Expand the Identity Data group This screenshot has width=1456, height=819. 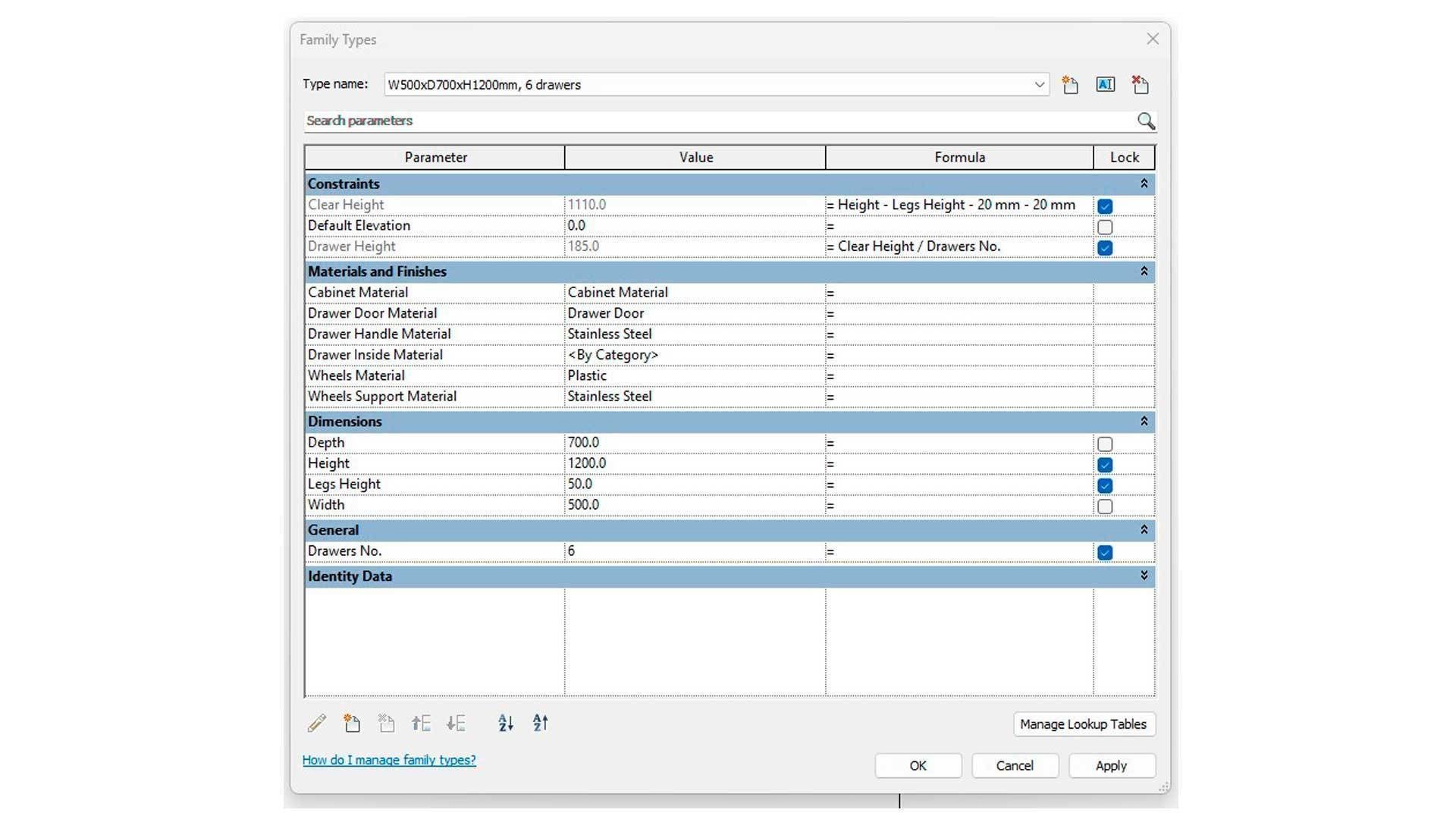[1144, 576]
